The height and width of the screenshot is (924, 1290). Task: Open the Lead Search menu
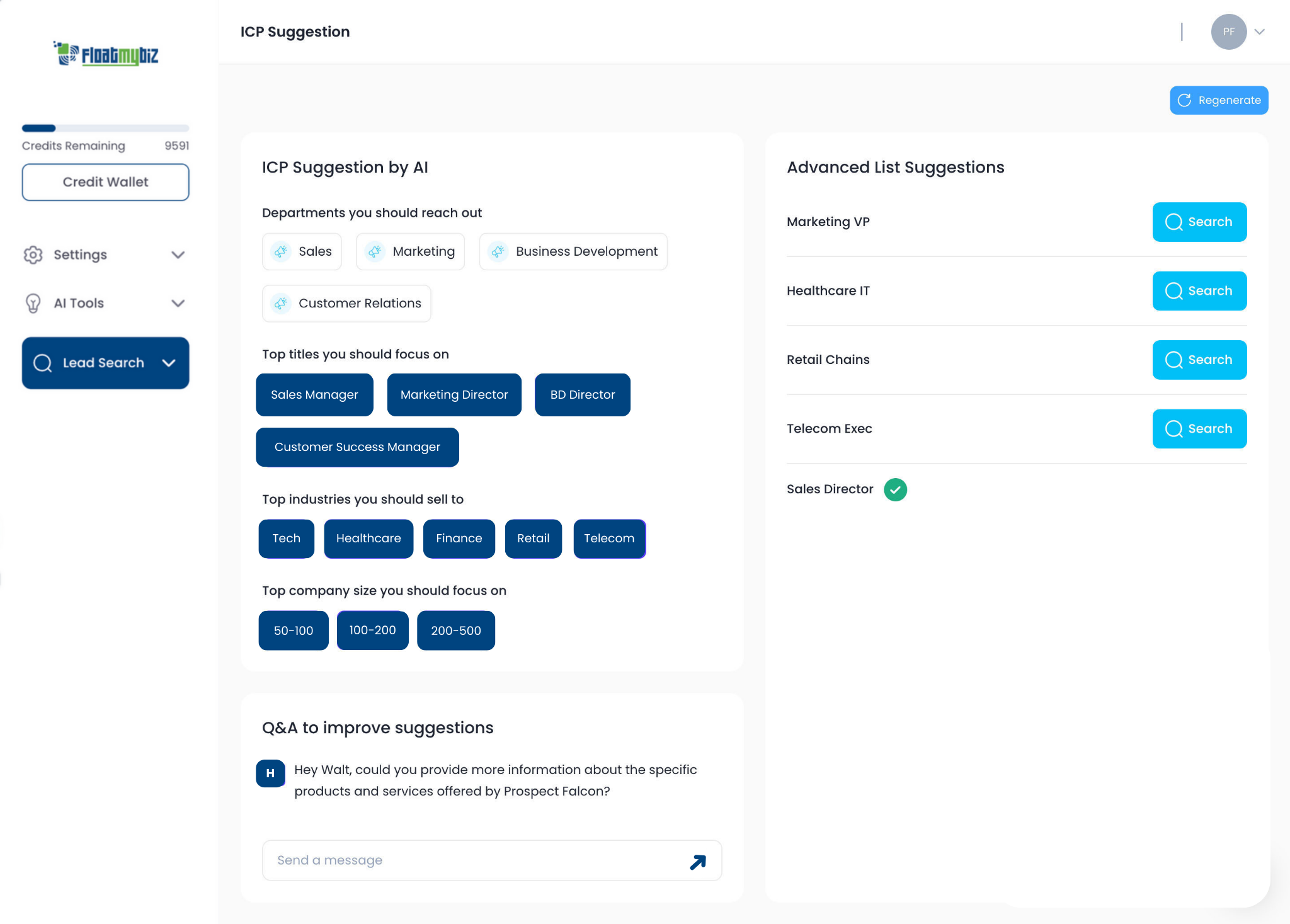pyautogui.click(x=105, y=363)
